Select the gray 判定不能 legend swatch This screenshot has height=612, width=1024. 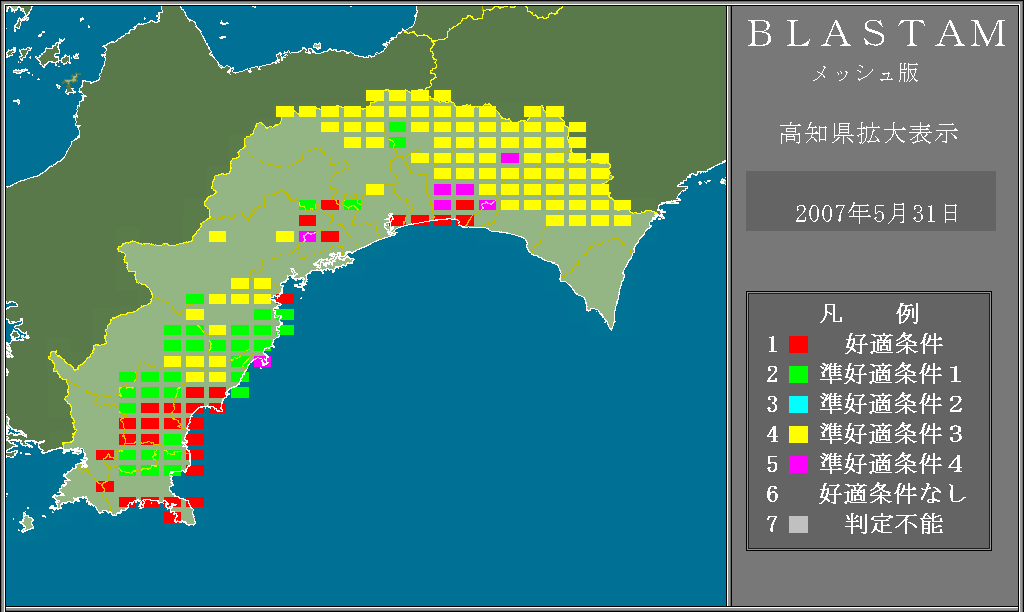click(x=798, y=524)
